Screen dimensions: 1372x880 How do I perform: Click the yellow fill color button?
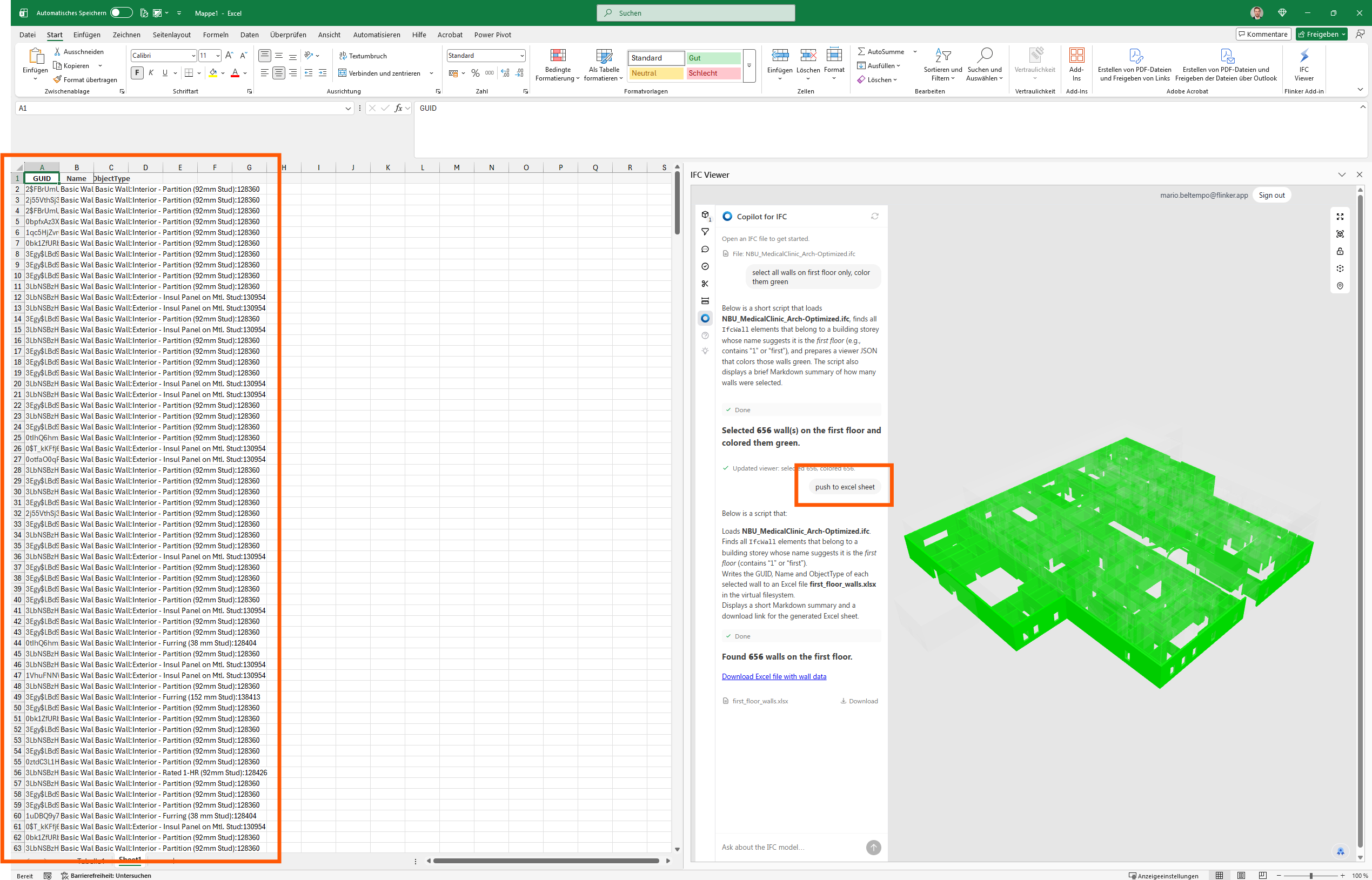[213, 73]
